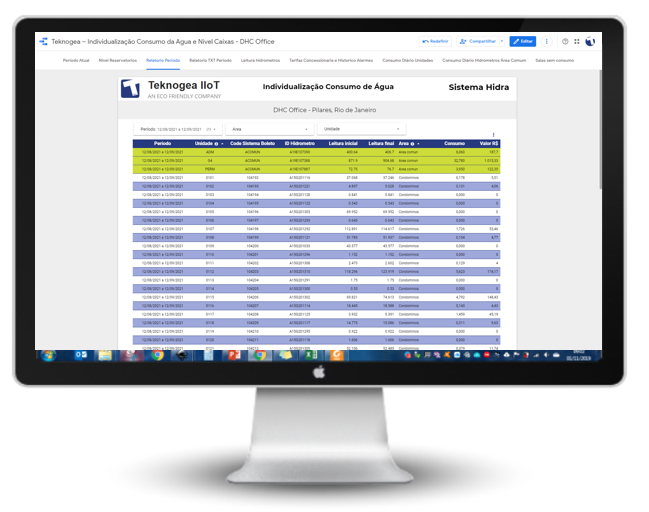Click the DHC Office - Pilares, Rio de Janeiro subtitle
Viewport: 649px width, 512px height.
pos(324,110)
